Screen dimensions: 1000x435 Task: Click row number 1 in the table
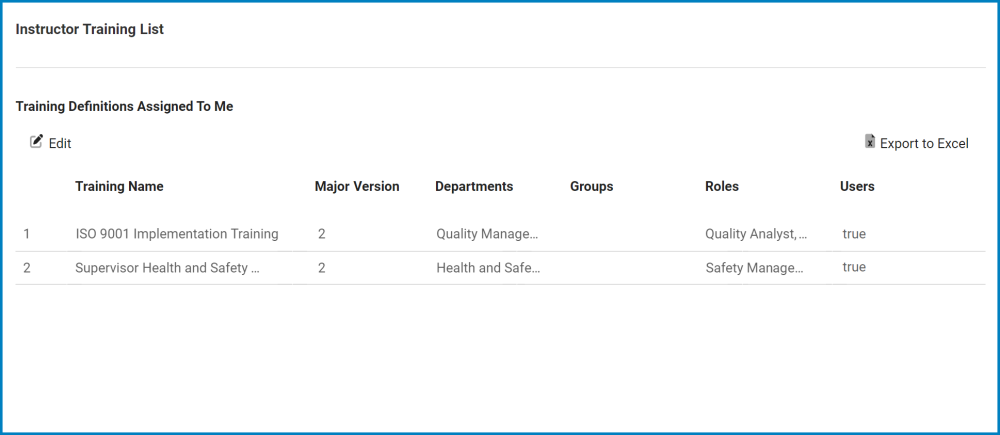27,234
